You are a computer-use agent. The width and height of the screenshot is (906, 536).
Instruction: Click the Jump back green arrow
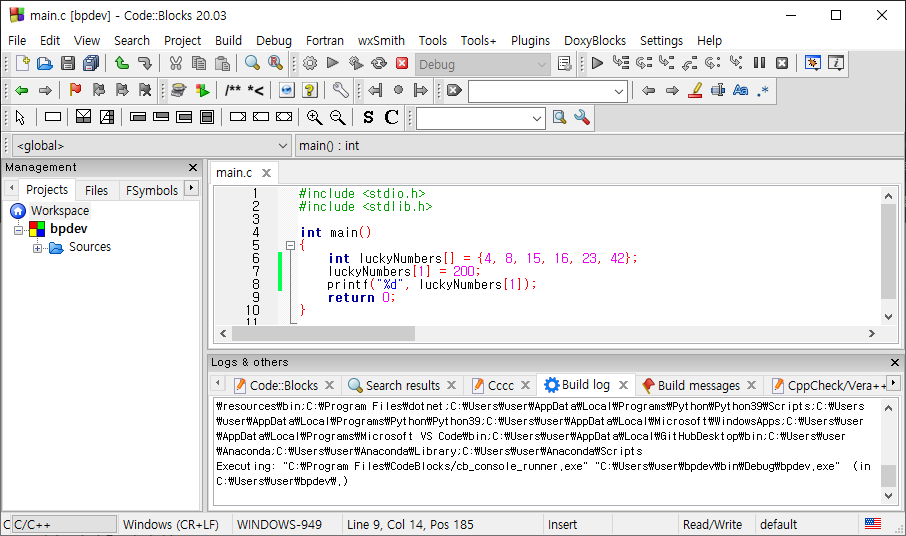pyautogui.click(x=22, y=90)
